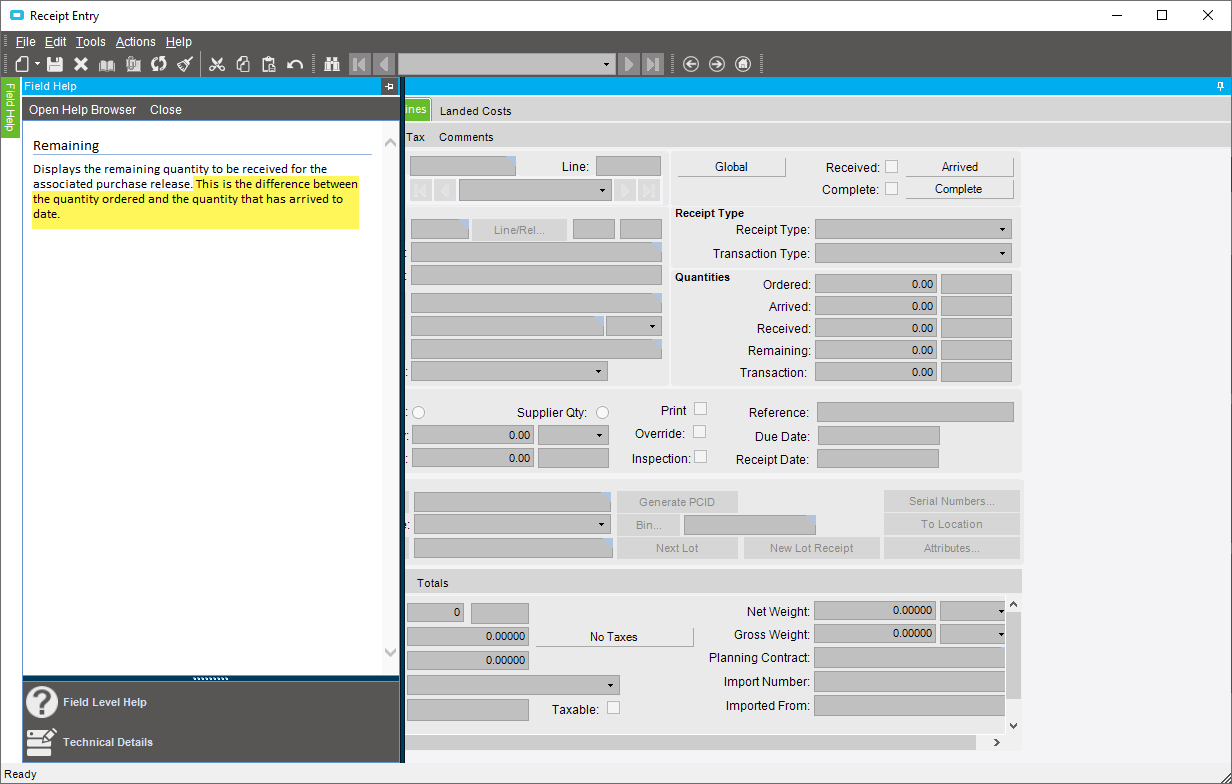
Task: Click the Reference input field
Action: pyautogui.click(x=915, y=412)
